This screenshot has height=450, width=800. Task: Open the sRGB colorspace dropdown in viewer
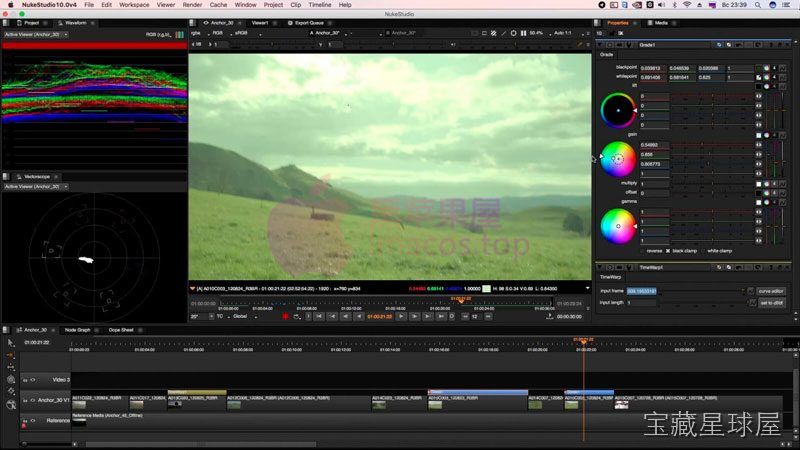pyautogui.click(x=247, y=33)
